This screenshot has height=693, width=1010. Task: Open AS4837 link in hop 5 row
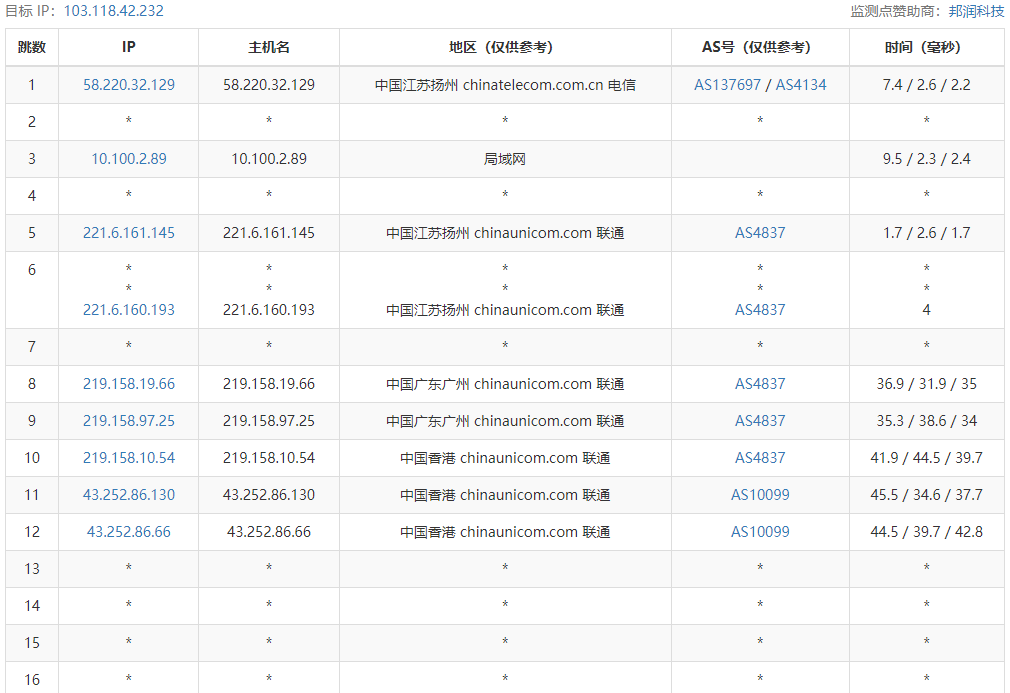(x=760, y=233)
